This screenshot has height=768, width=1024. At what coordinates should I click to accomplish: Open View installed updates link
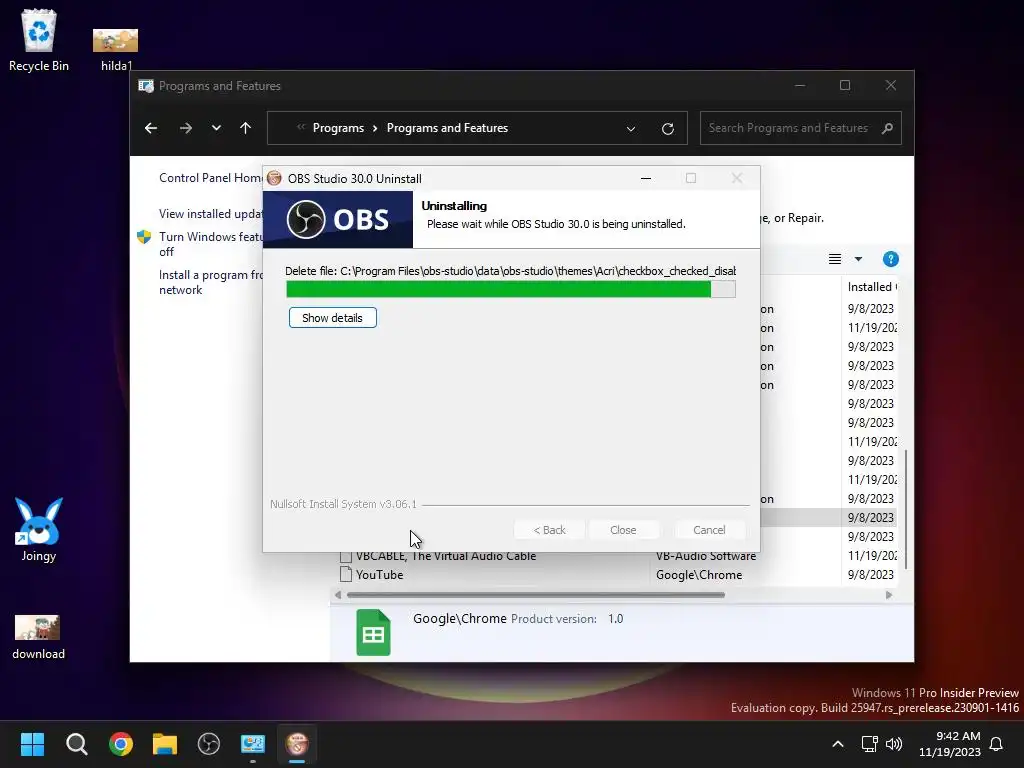[x=210, y=214]
